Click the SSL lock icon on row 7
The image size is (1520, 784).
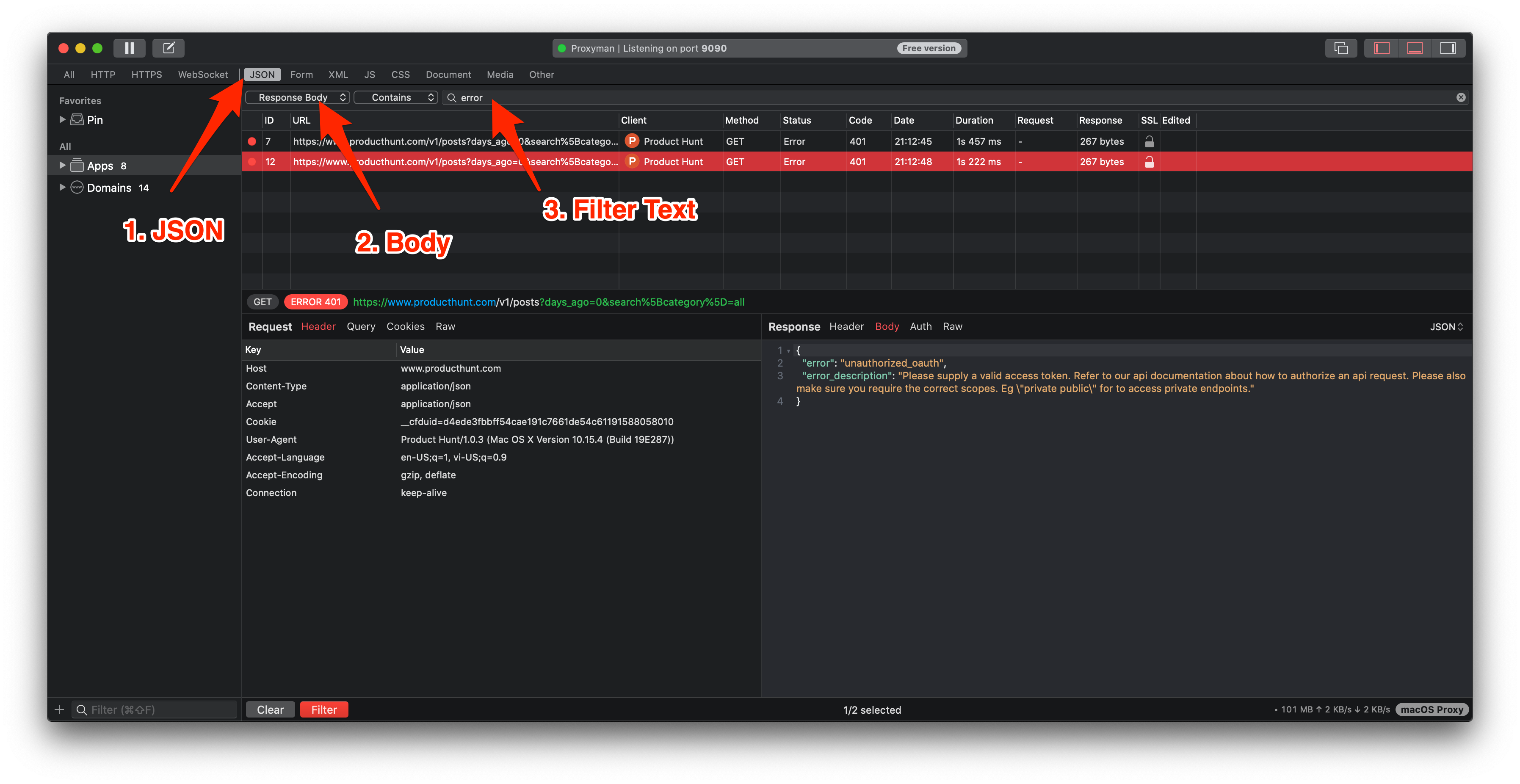1149,141
